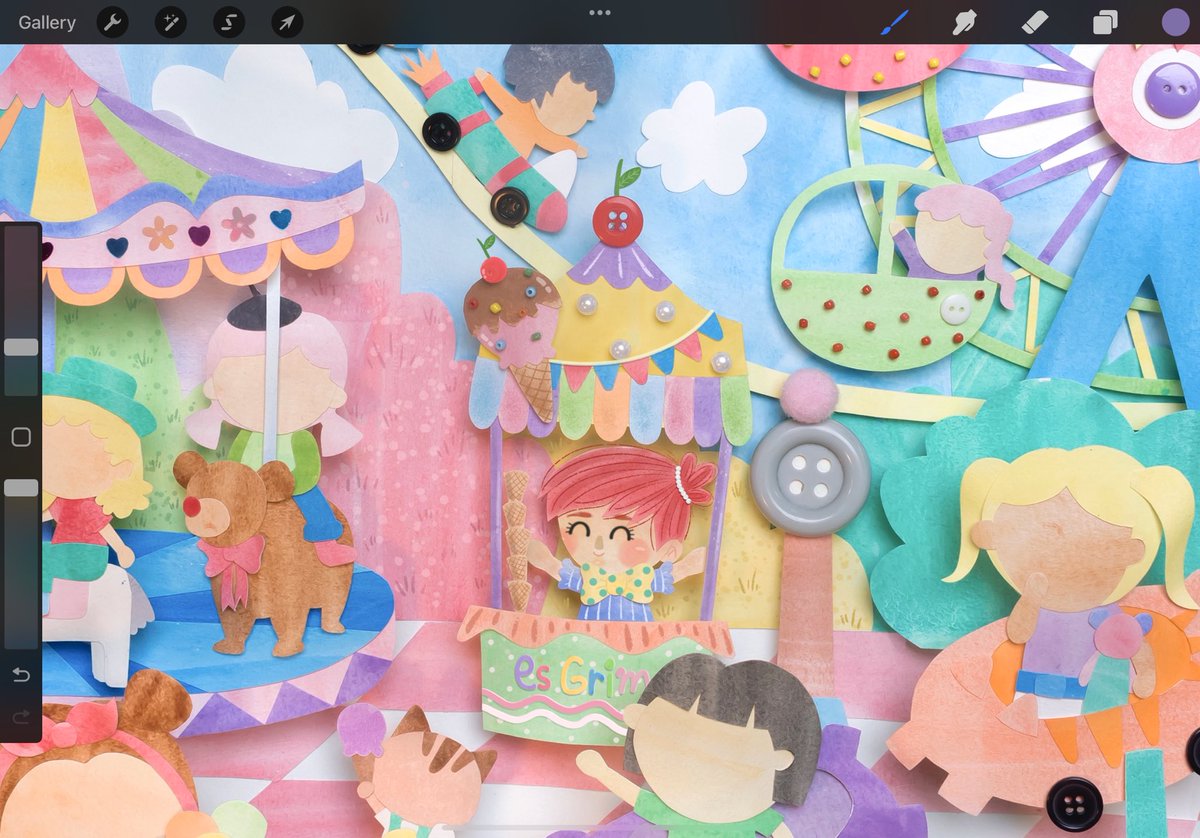Click the brush size slider handle
This screenshot has height=838, width=1200.
click(21, 347)
